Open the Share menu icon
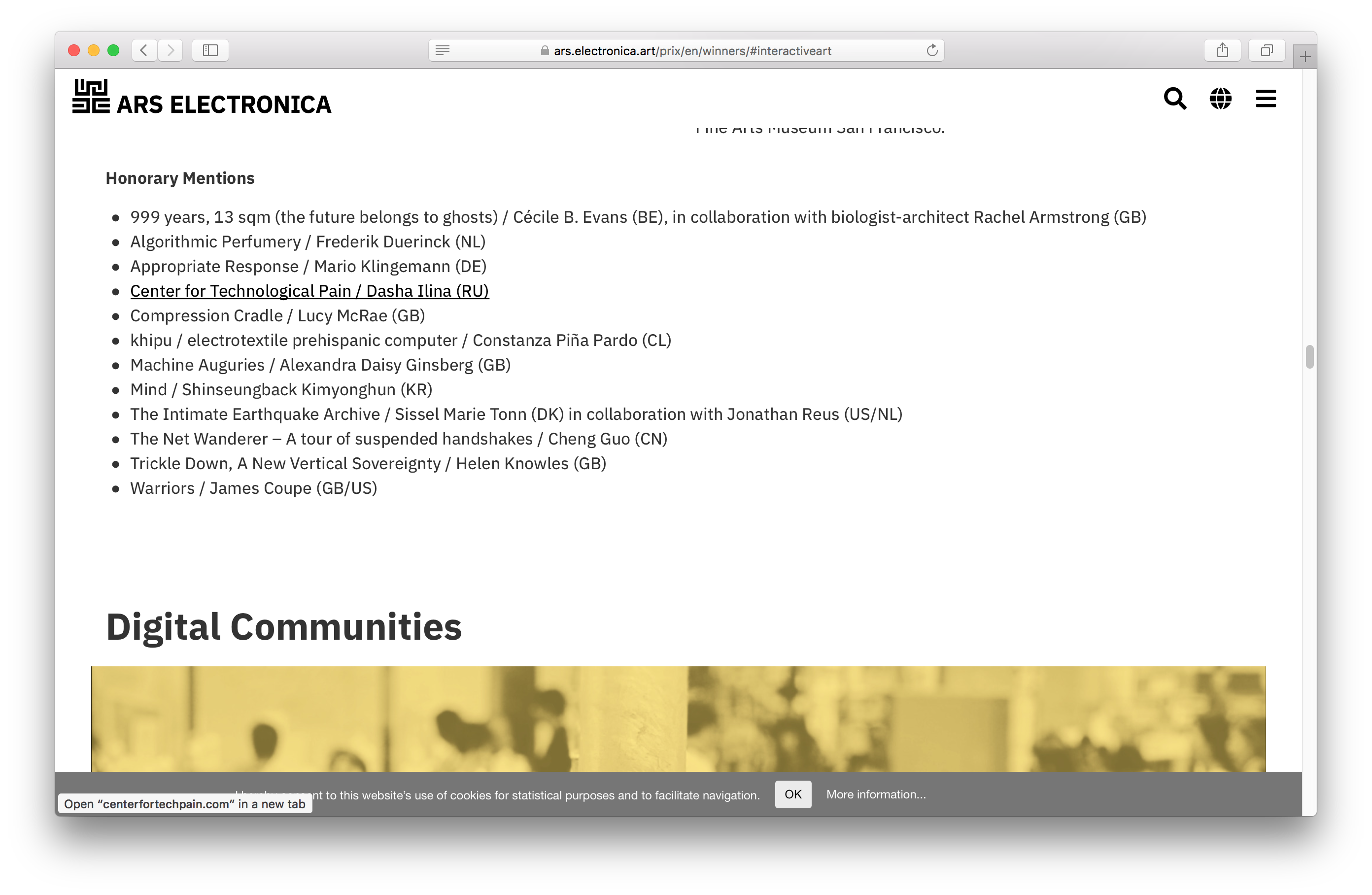 tap(1222, 51)
